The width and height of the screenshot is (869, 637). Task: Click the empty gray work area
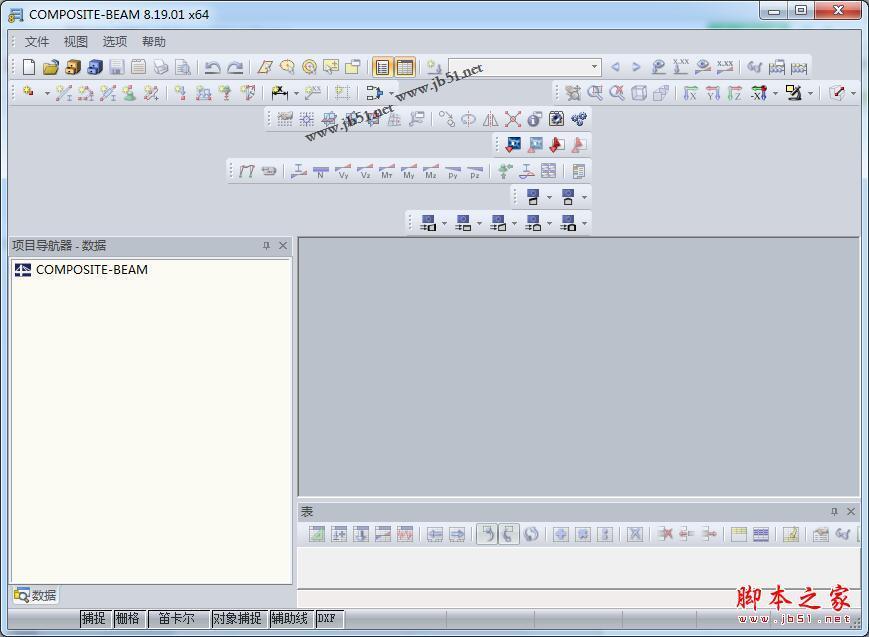(x=579, y=366)
